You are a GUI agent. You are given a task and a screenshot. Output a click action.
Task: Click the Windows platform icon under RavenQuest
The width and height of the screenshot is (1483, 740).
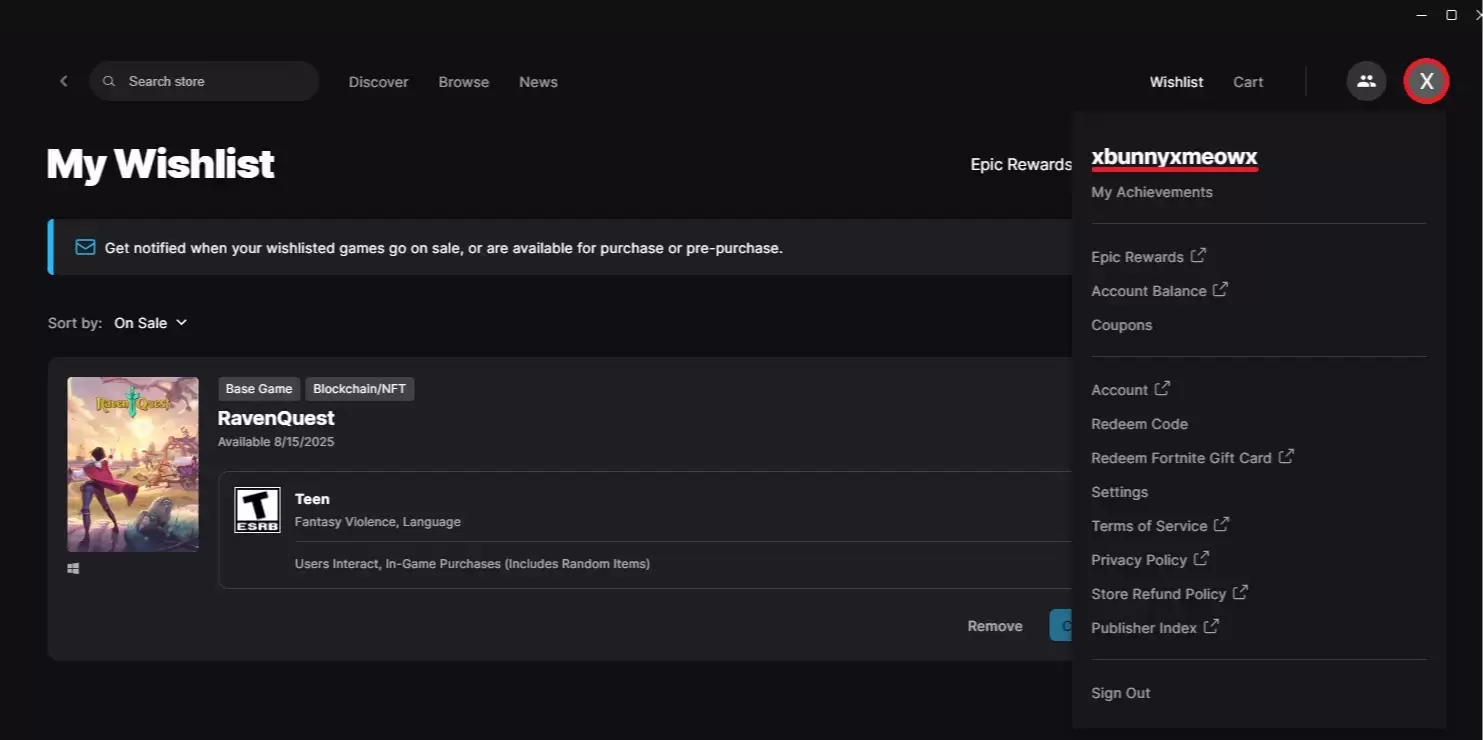tap(73, 569)
